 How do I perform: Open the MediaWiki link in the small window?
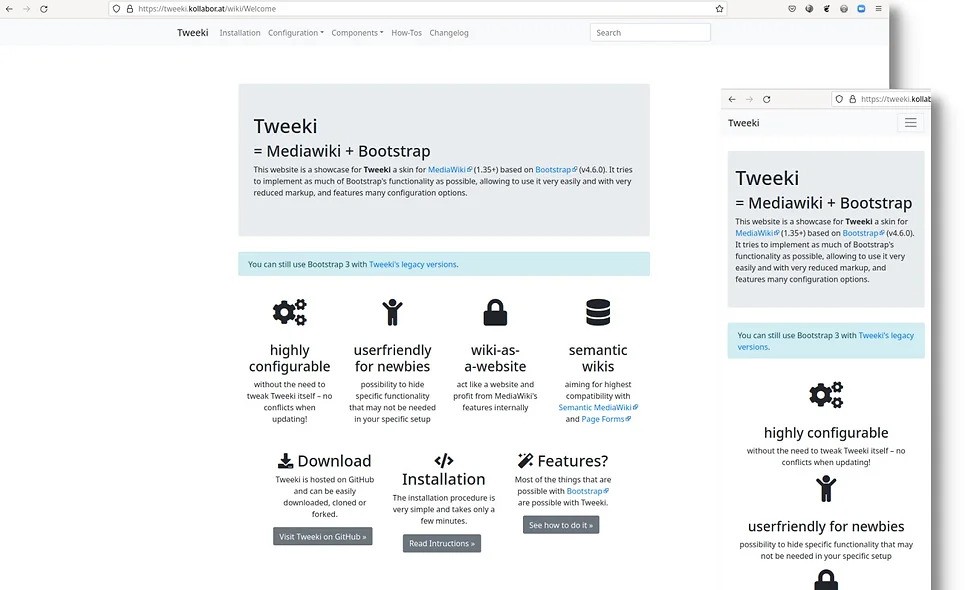tap(758, 233)
